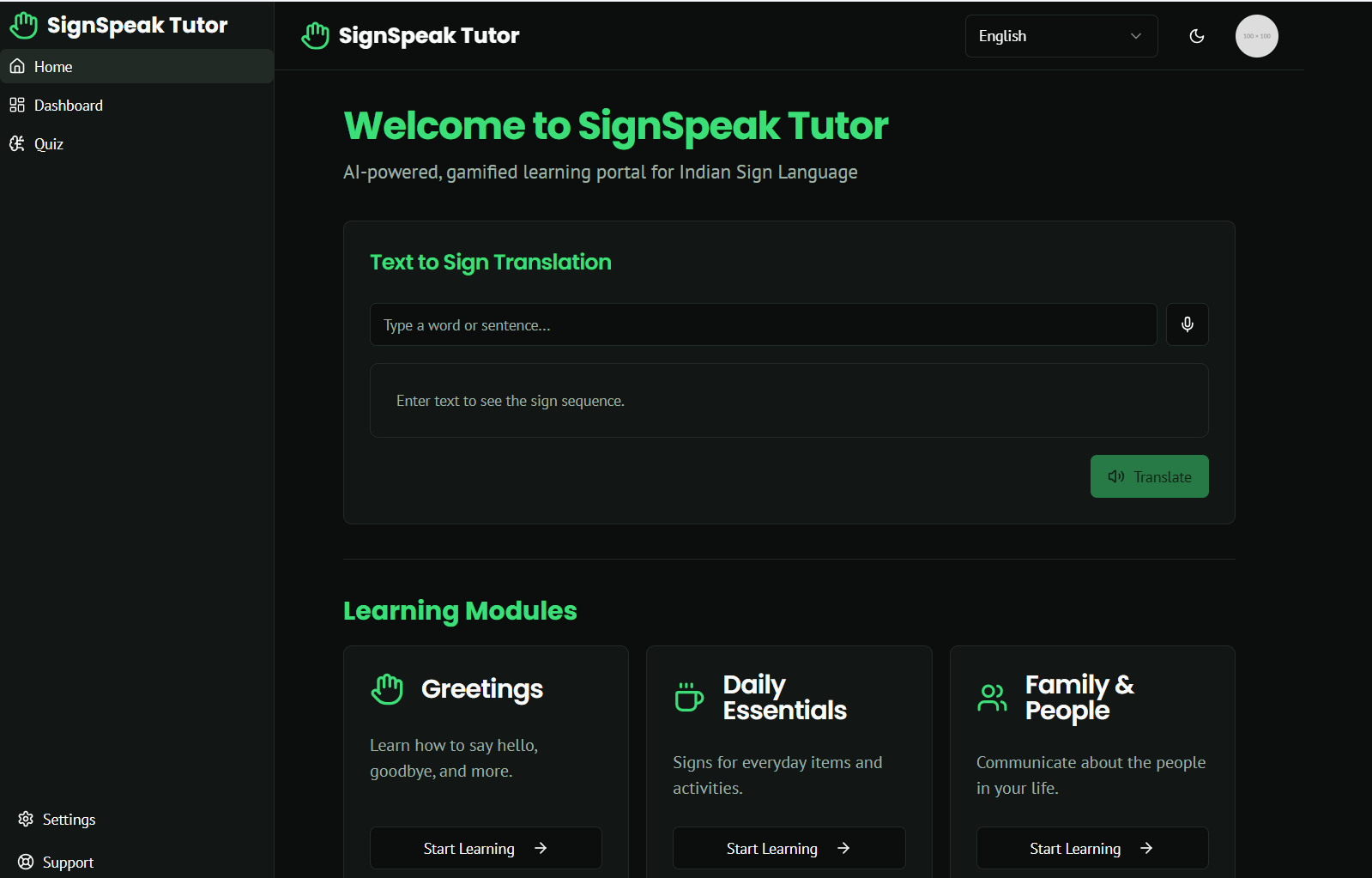The width and height of the screenshot is (1372, 878).
Task: Click the Home house icon
Action: click(17, 66)
